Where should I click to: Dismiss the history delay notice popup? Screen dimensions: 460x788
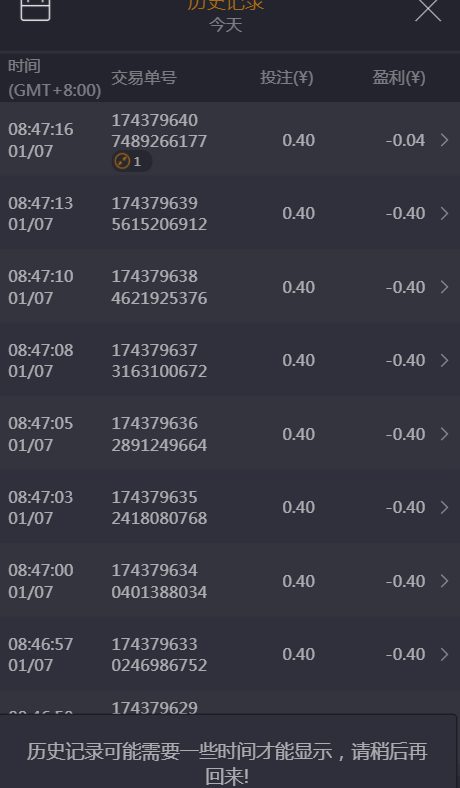tap(227, 751)
